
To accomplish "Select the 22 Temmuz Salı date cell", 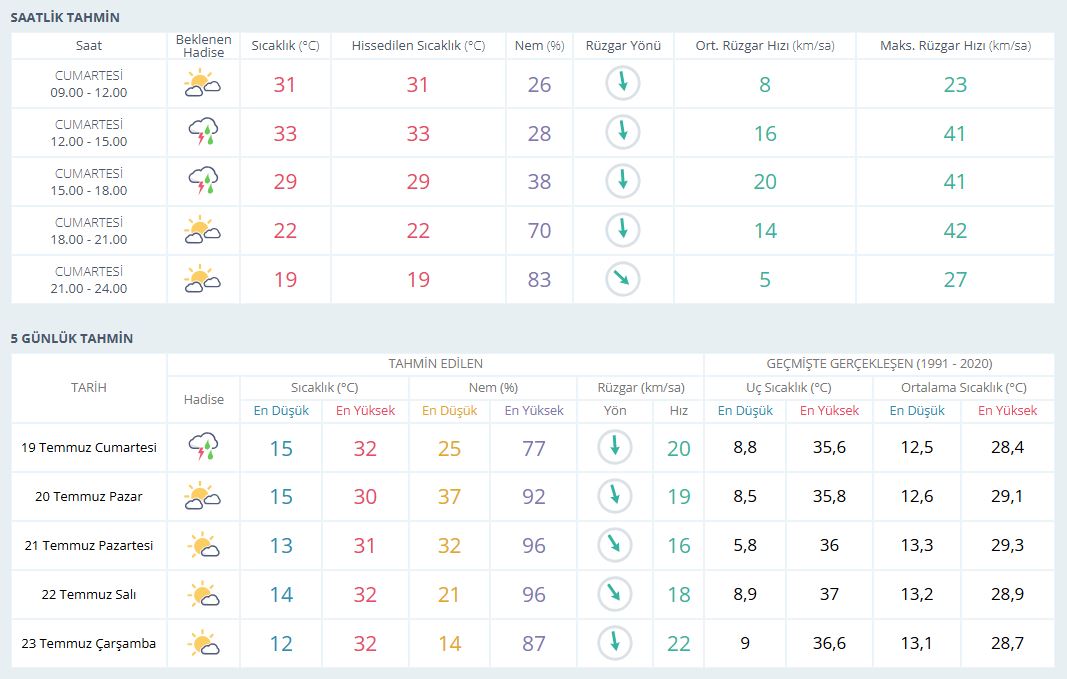I will click(x=89, y=595).
